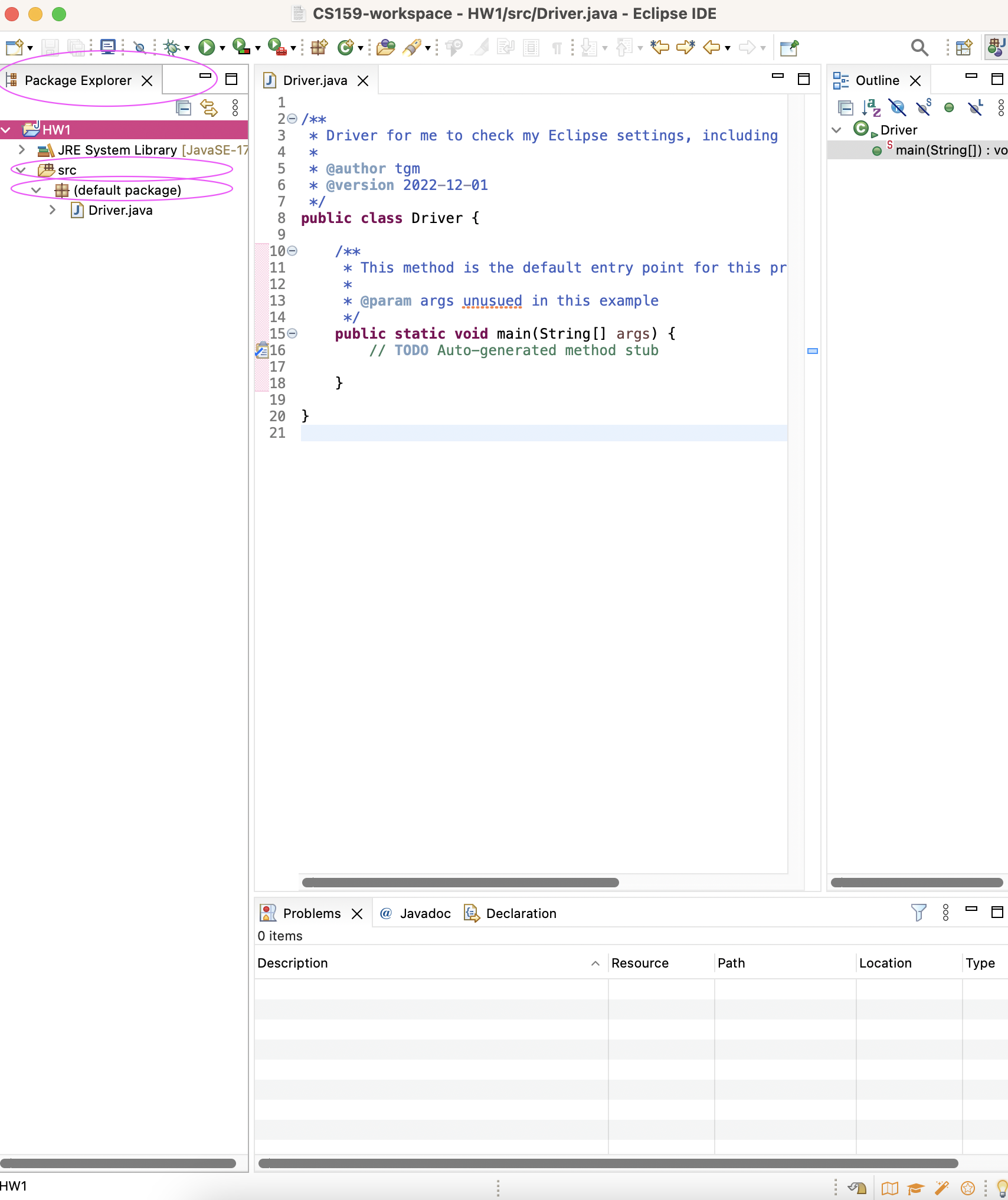1008x1200 pixels.
Task: Run the program with green Run button
Action: coord(207,47)
